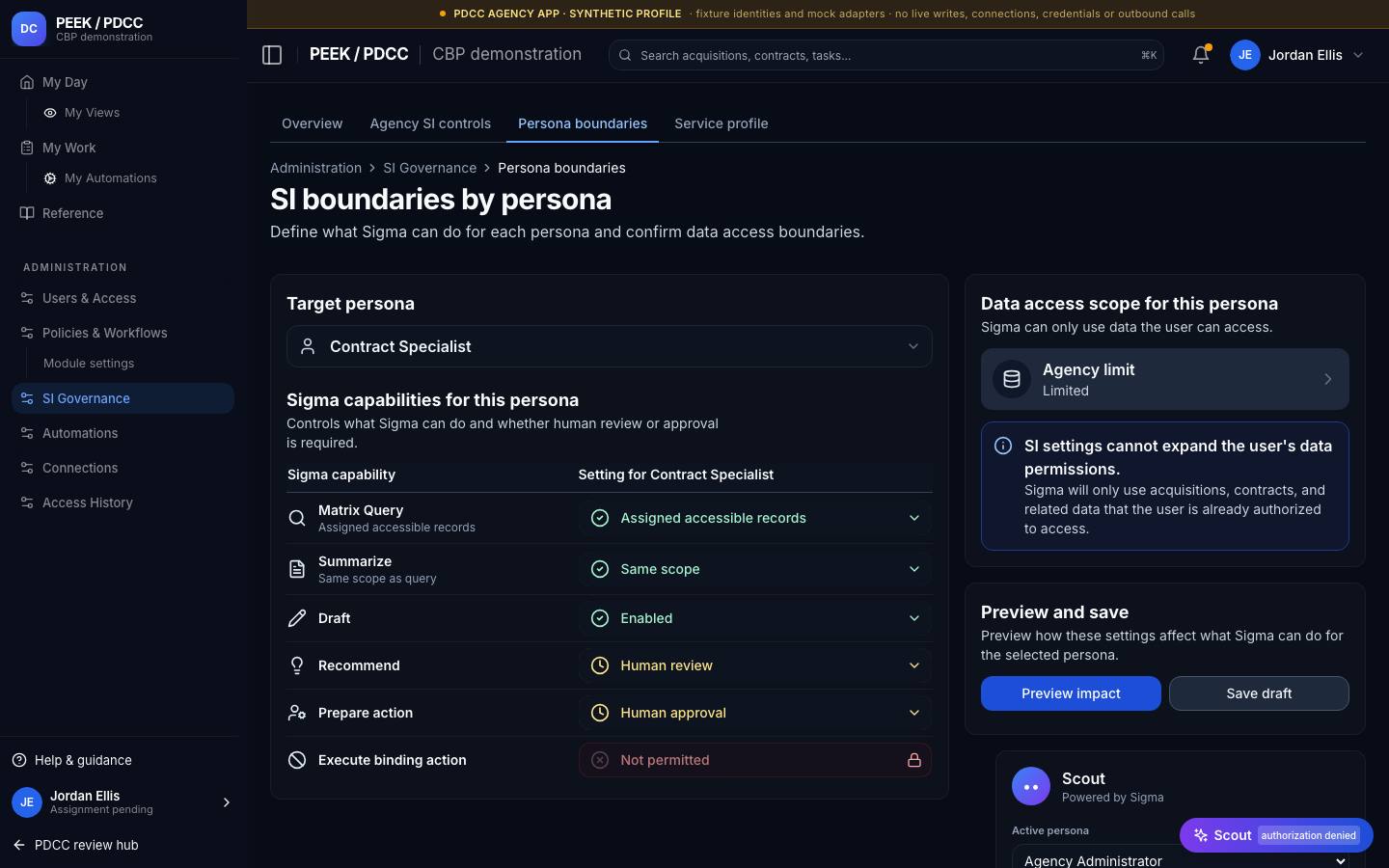Click the Preview impact button
The width and height of the screenshot is (1389, 868).
(1071, 693)
